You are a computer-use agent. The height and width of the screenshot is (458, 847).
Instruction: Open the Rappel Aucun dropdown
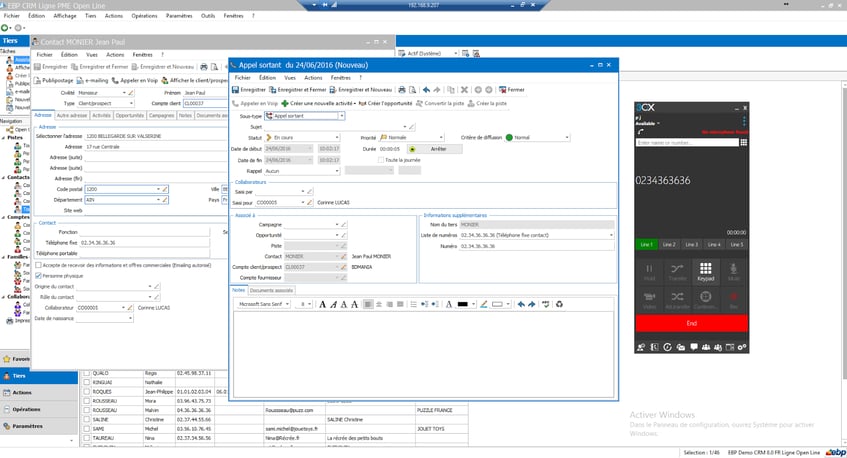[337, 171]
